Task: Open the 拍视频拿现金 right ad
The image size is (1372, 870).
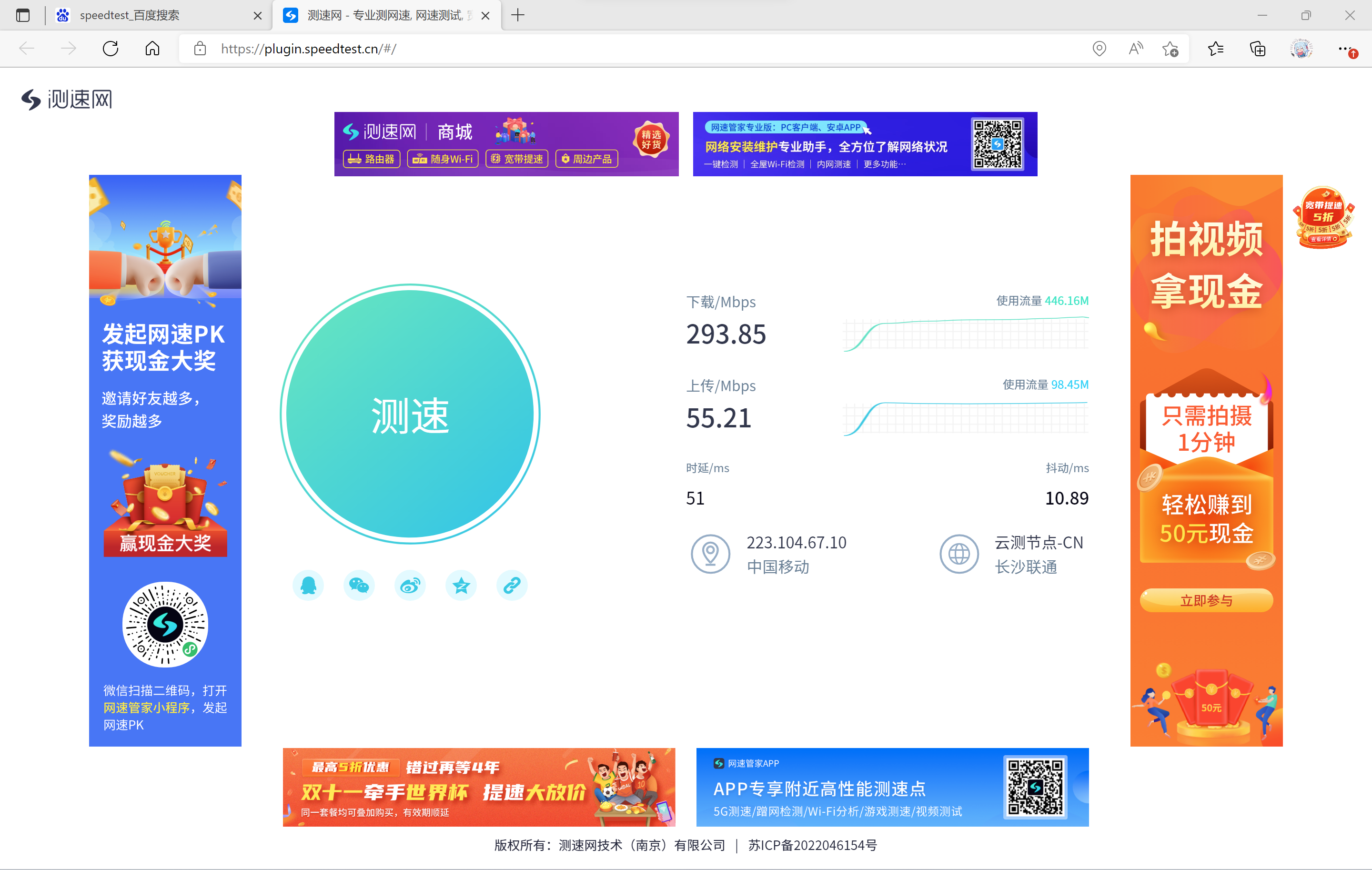Action: pos(1206,460)
